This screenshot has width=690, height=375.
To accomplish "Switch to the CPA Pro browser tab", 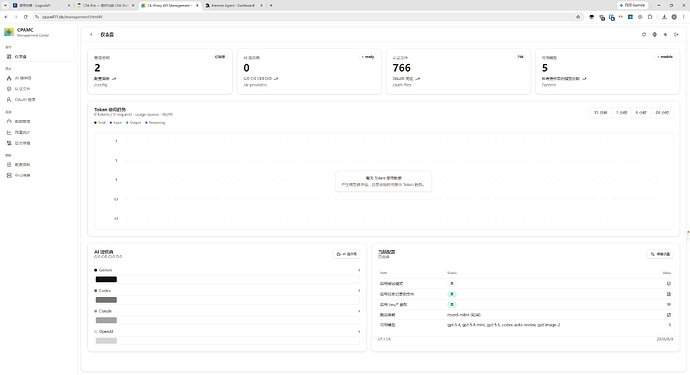I will tap(105, 5).
